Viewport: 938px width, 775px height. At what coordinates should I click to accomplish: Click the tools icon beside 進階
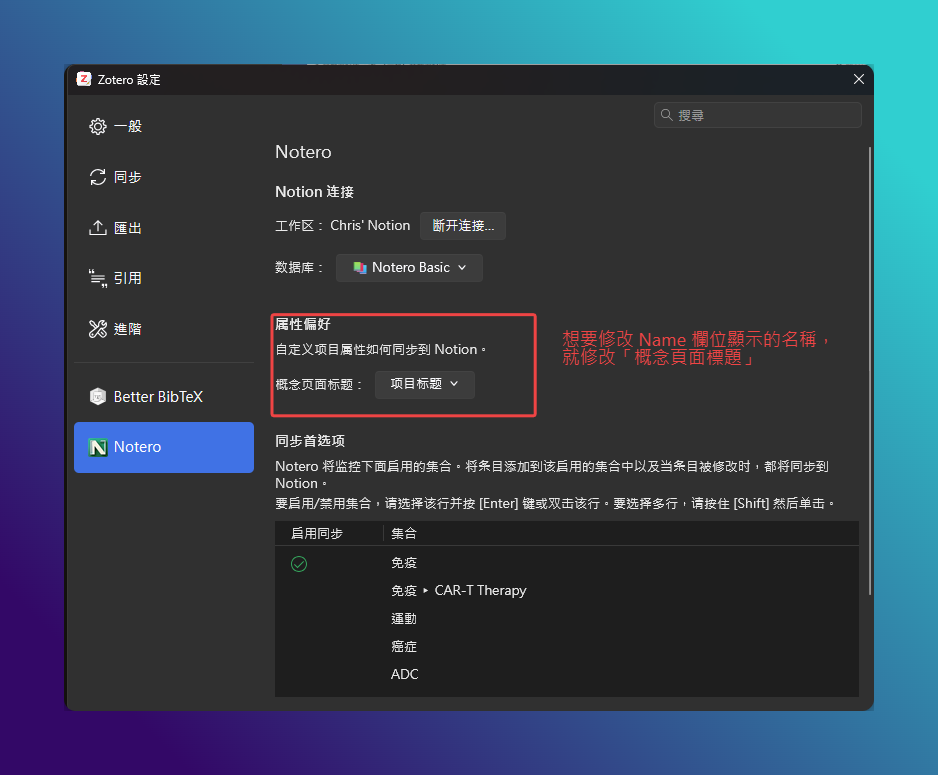click(98, 329)
